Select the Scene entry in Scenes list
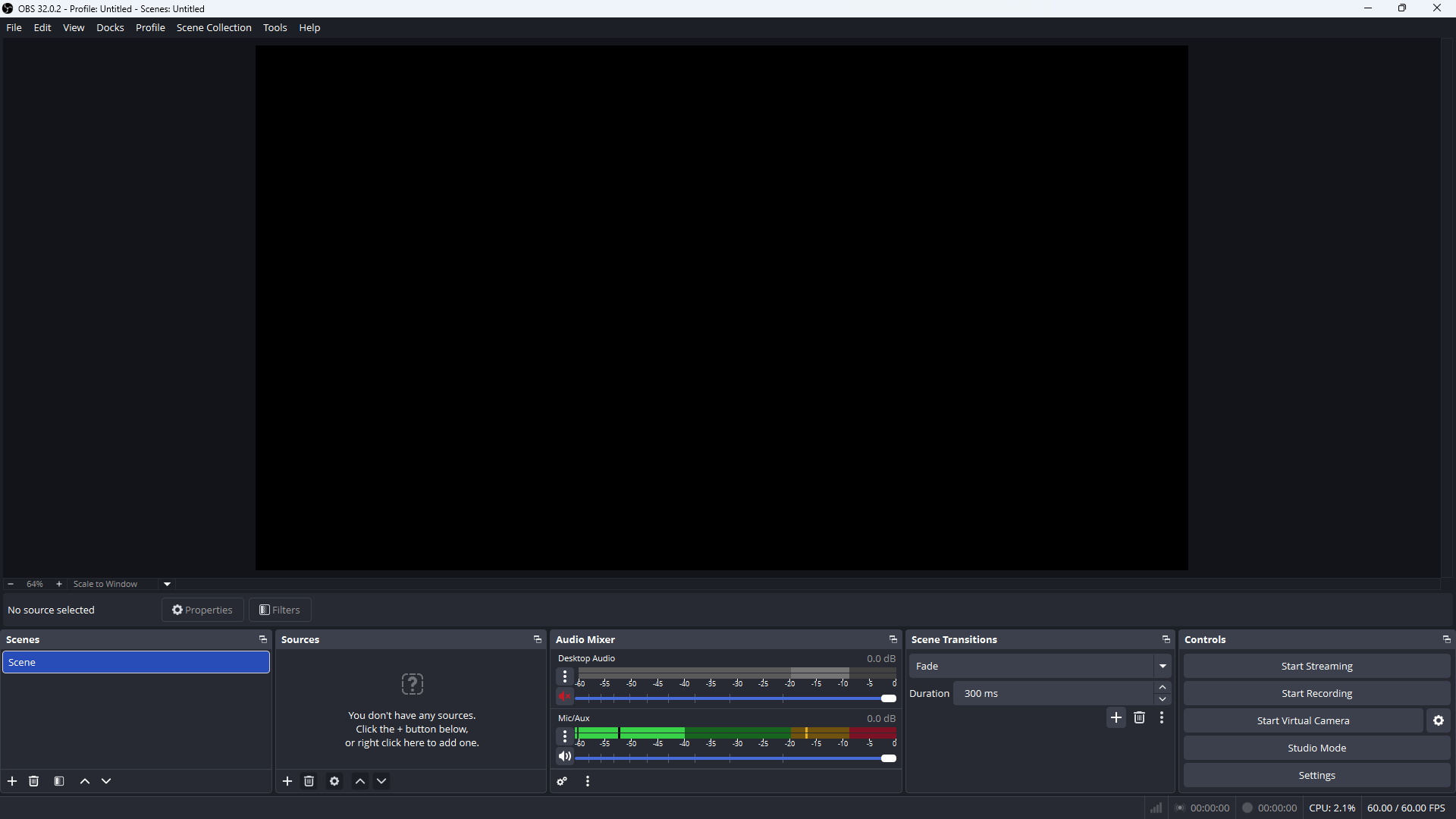Image resolution: width=1456 pixels, height=819 pixels. (x=136, y=662)
